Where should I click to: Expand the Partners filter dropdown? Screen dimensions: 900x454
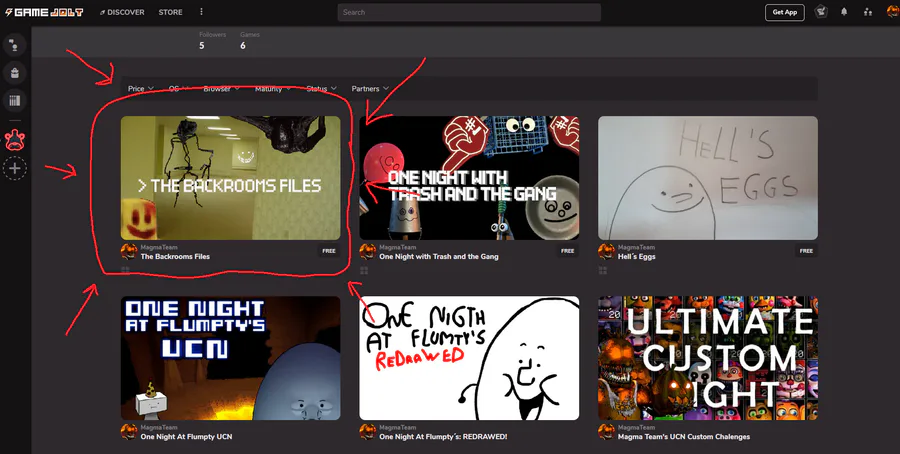point(370,88)
